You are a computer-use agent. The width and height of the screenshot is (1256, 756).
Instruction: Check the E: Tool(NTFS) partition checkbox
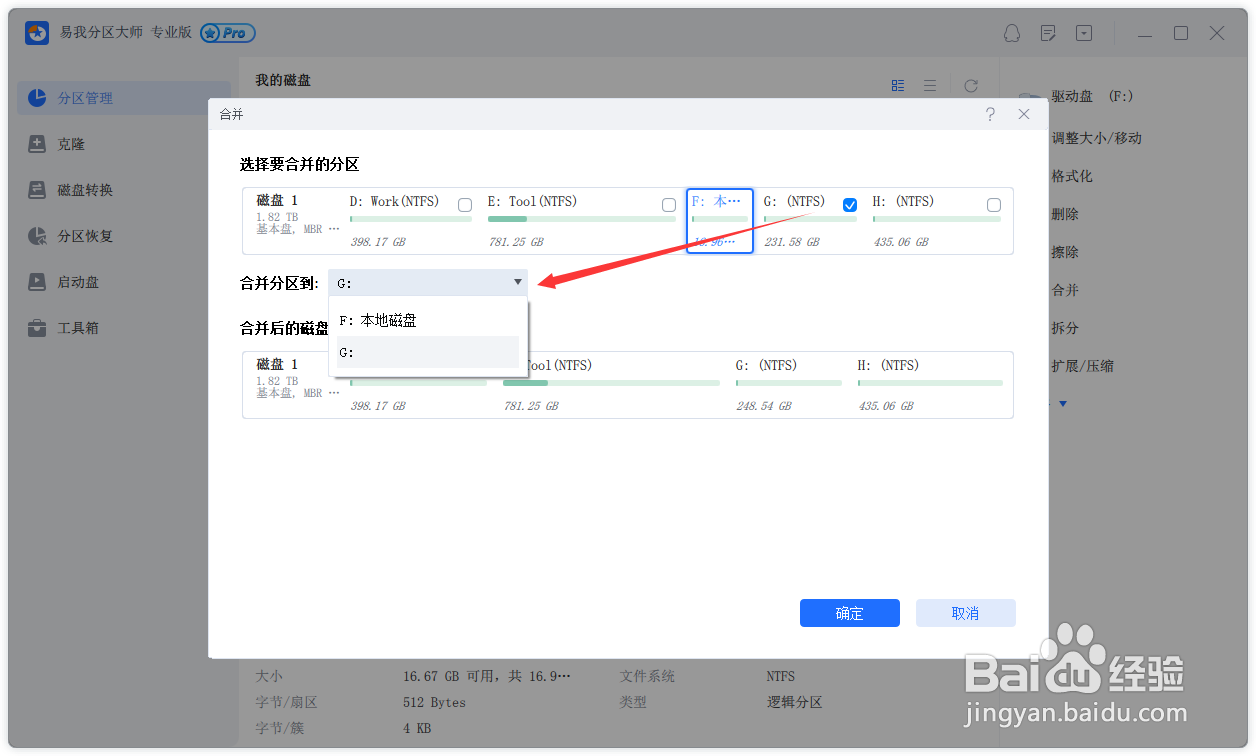(x=669, y=205)
